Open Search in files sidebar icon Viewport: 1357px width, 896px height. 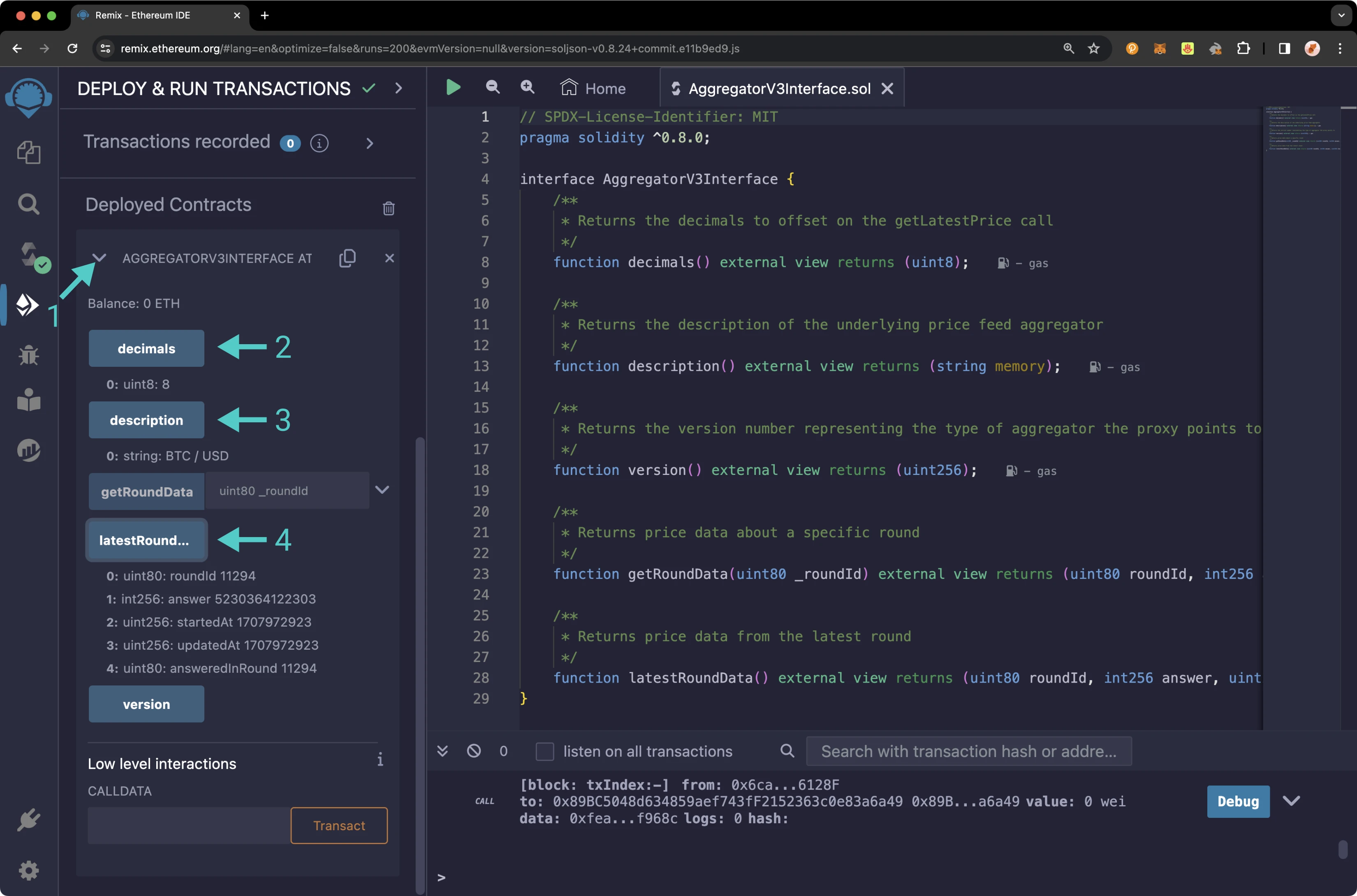28,204
